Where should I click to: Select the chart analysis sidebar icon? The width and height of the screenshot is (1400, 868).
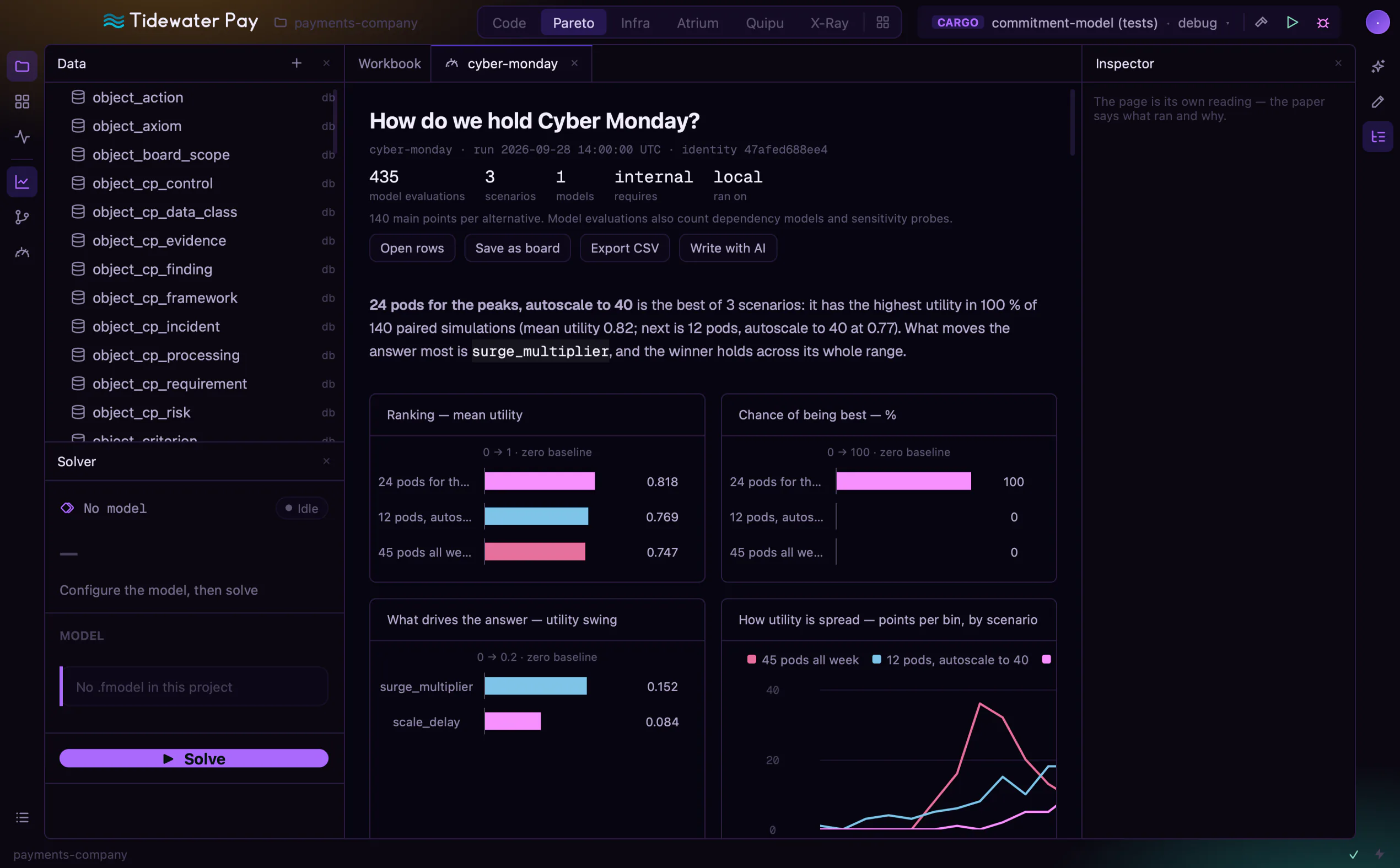pyautogui.click(x=22, y=182)
